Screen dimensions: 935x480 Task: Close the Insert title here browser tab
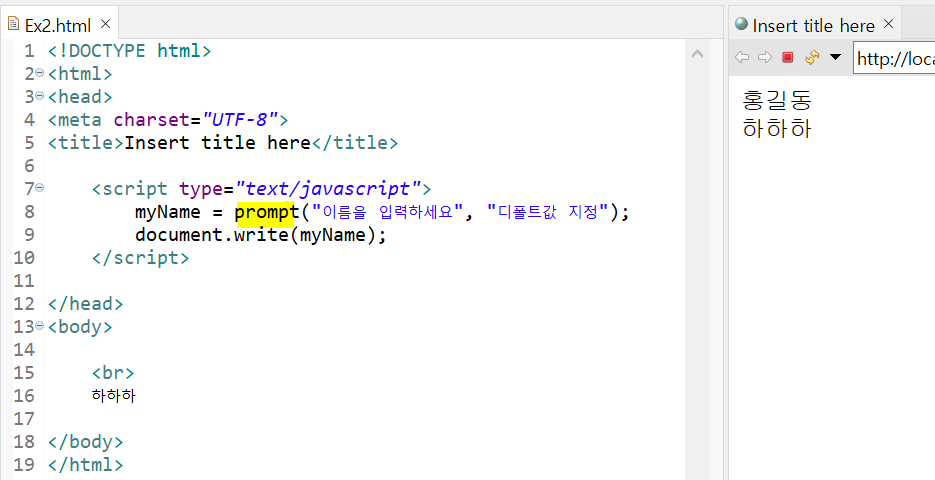point(888,24)
